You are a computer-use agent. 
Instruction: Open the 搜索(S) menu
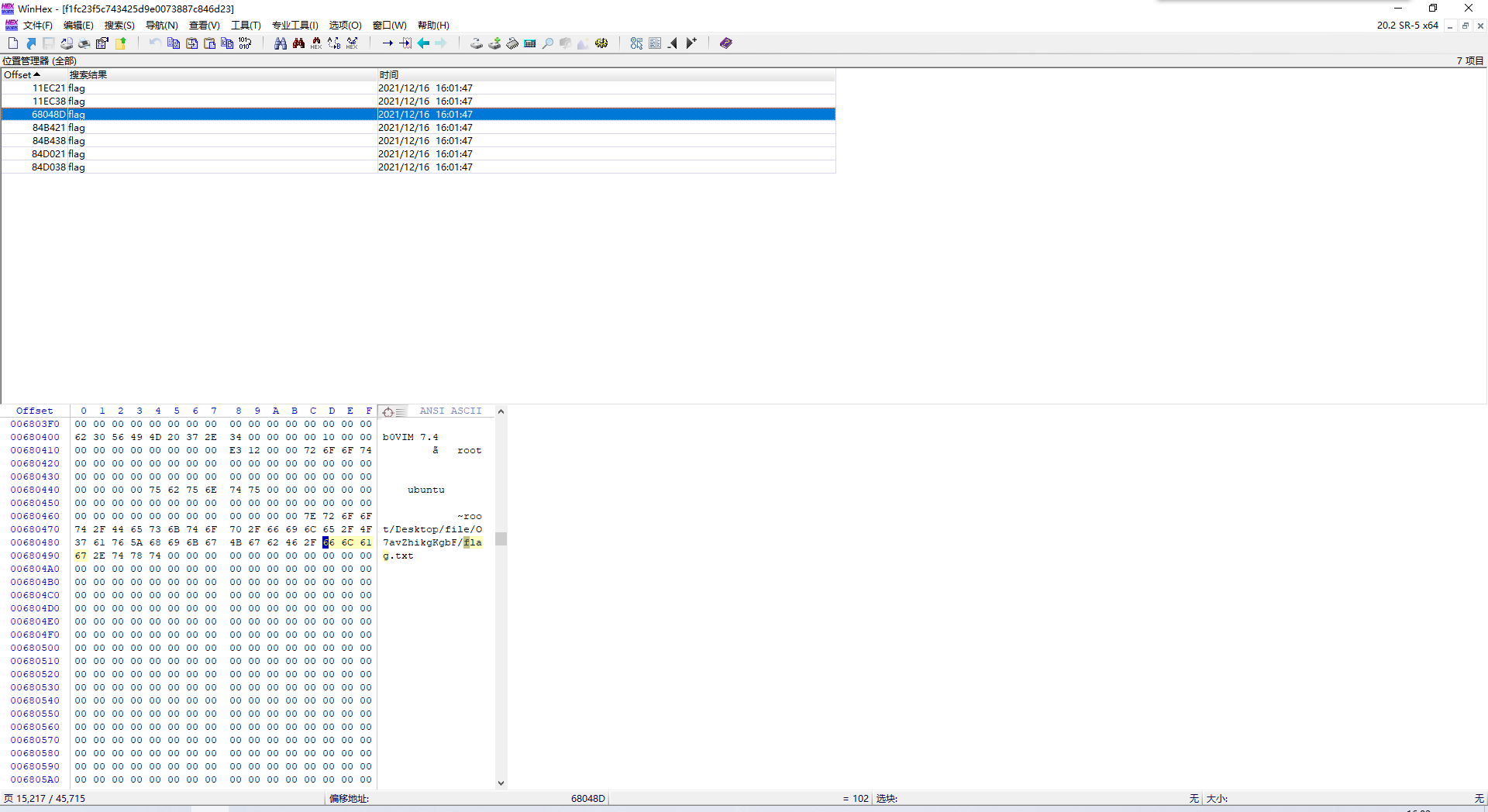[x=119, y=26]
